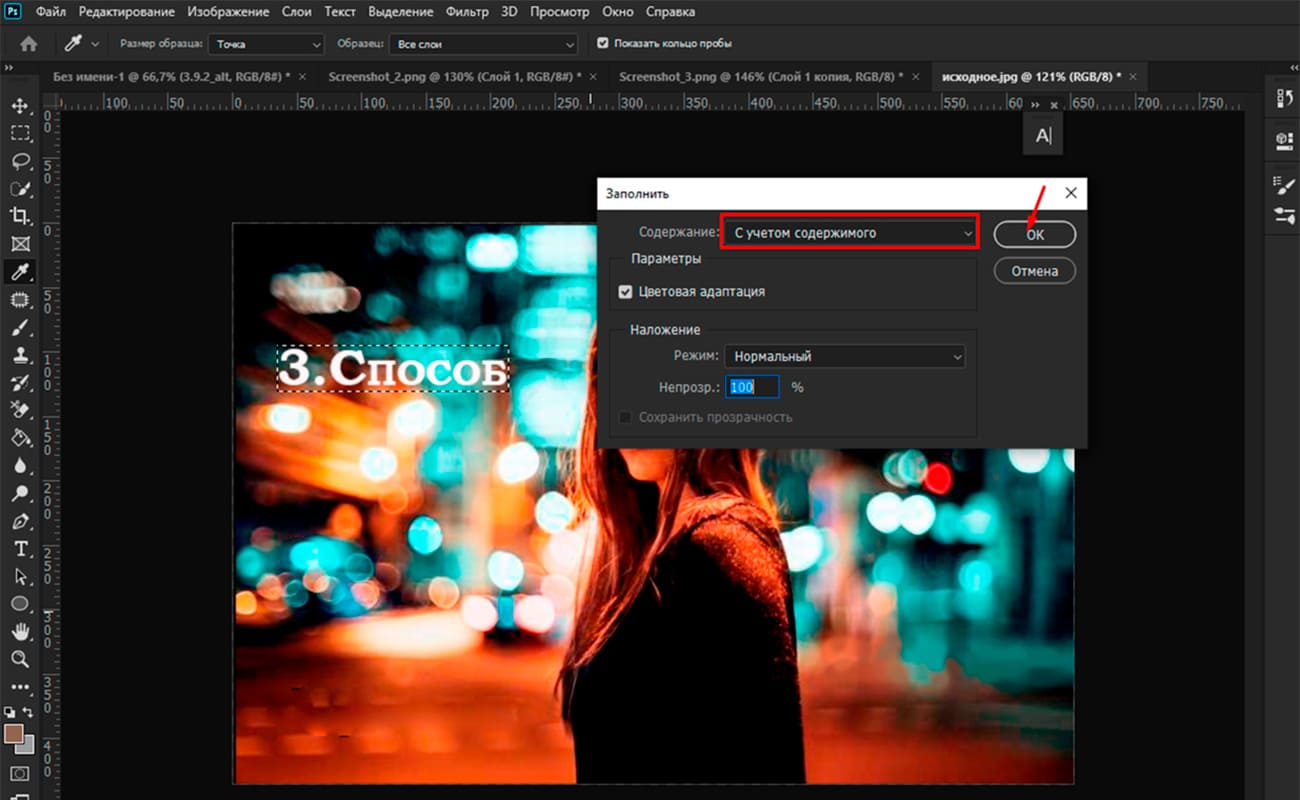The image size is (1300, 800).
Task: Click Отмена to cancel the fill
Action: (1034, 270)
